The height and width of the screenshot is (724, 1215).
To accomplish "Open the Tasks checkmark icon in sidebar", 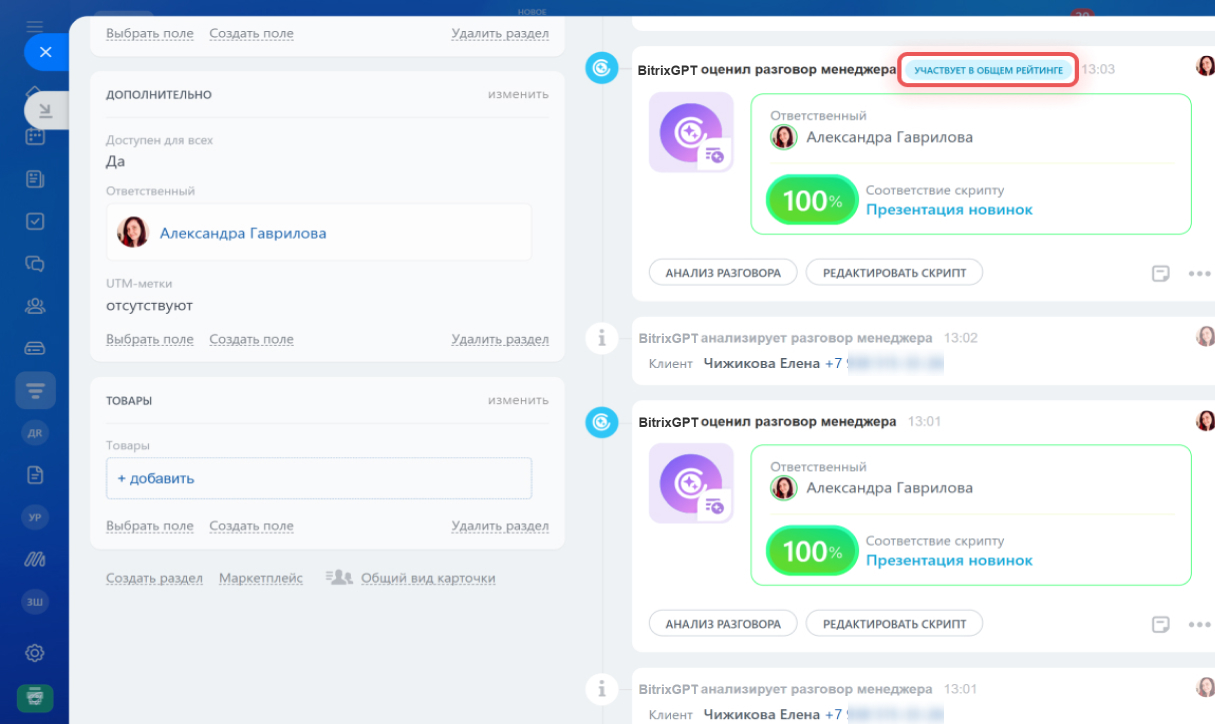I will [35, 221].
